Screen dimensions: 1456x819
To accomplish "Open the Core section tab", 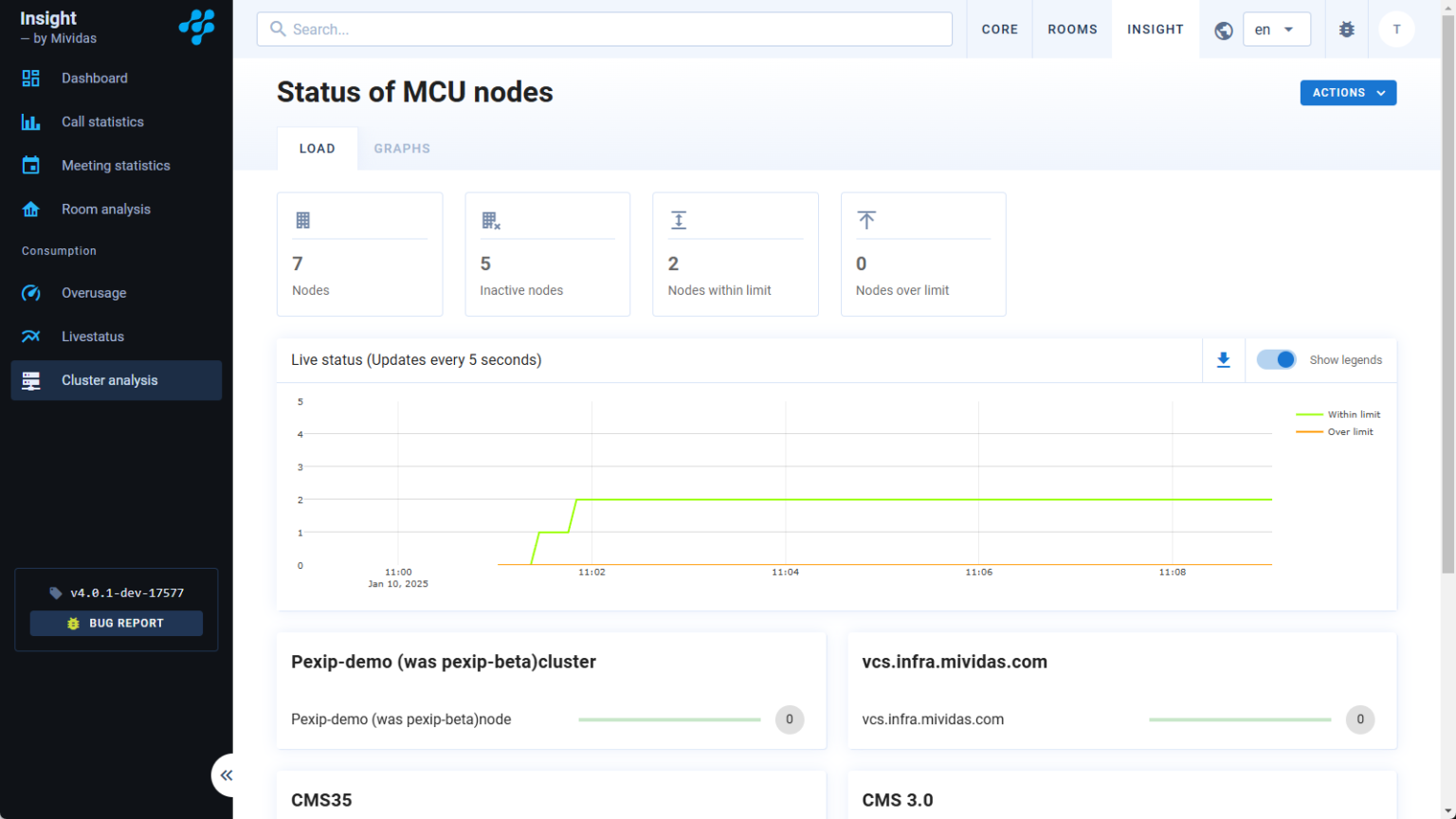I will (x=1000, y=29).
